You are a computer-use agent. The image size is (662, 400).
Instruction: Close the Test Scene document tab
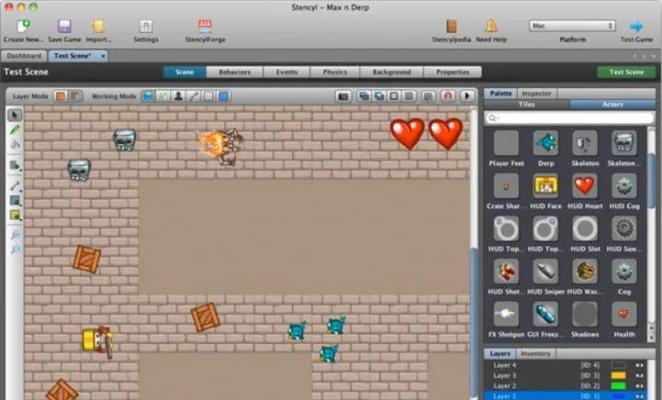click(x=103, y=56)
